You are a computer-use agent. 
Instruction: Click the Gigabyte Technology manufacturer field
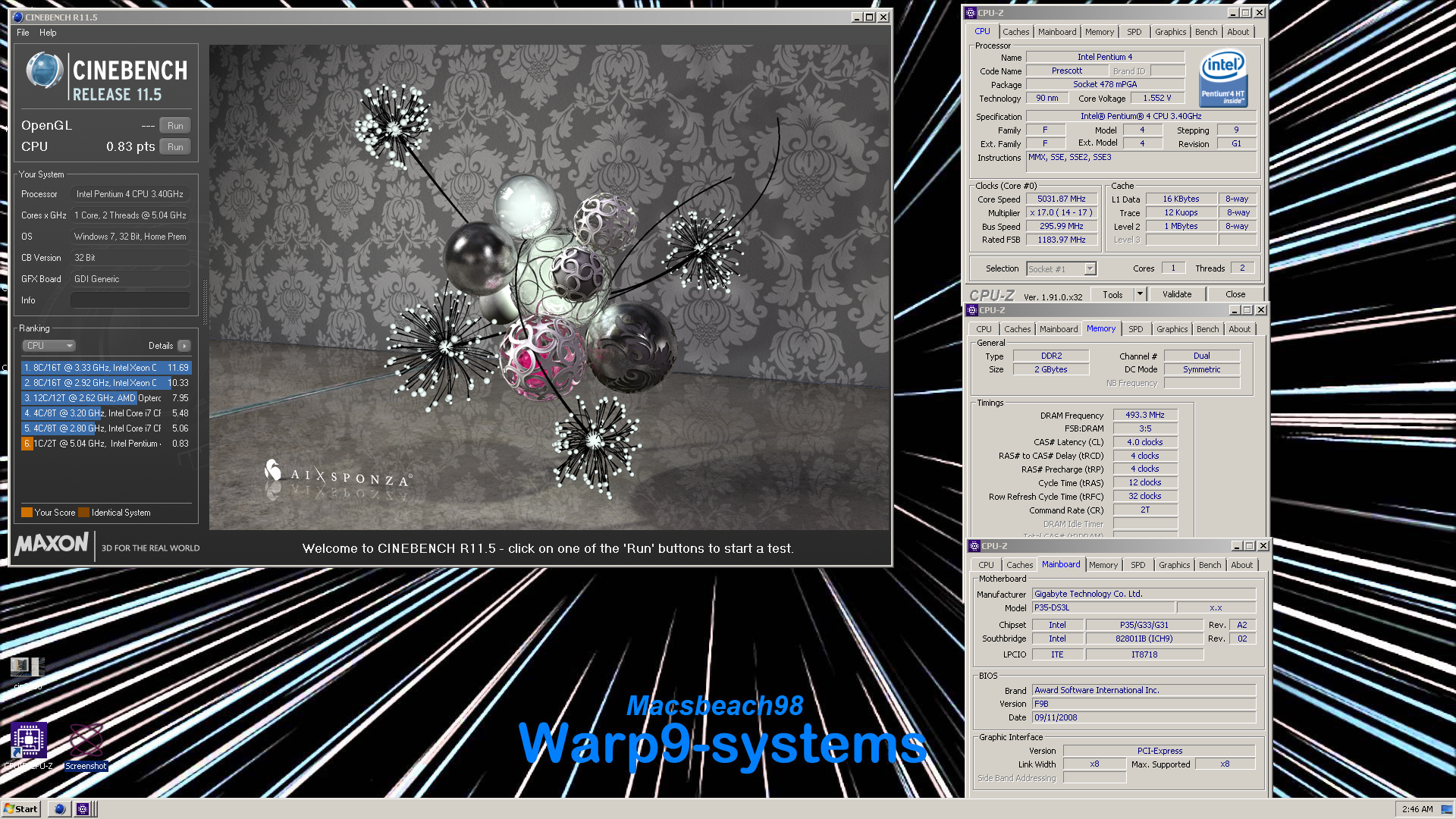[x=1144, y=595]
